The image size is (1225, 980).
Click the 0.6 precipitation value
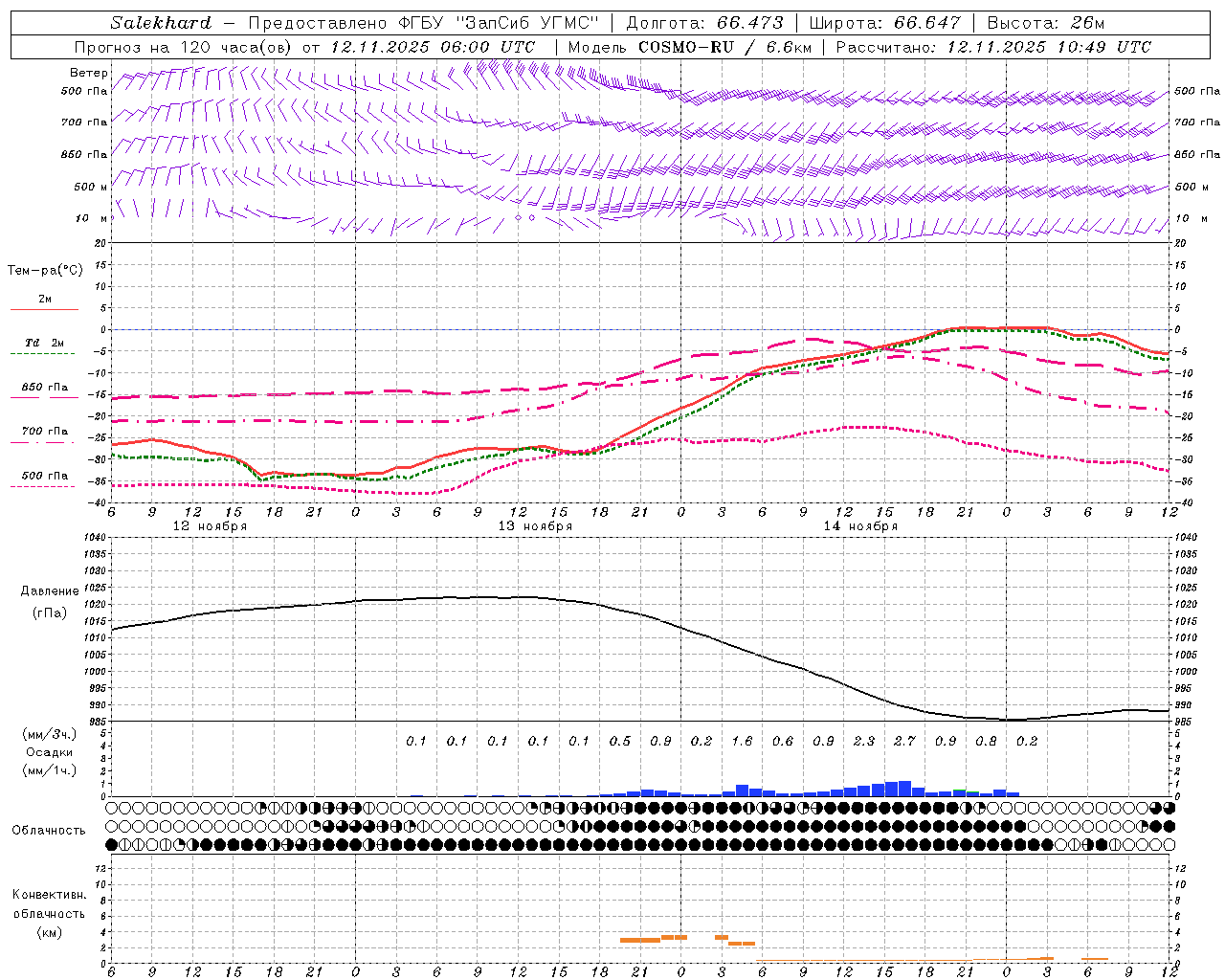point(783,742)
